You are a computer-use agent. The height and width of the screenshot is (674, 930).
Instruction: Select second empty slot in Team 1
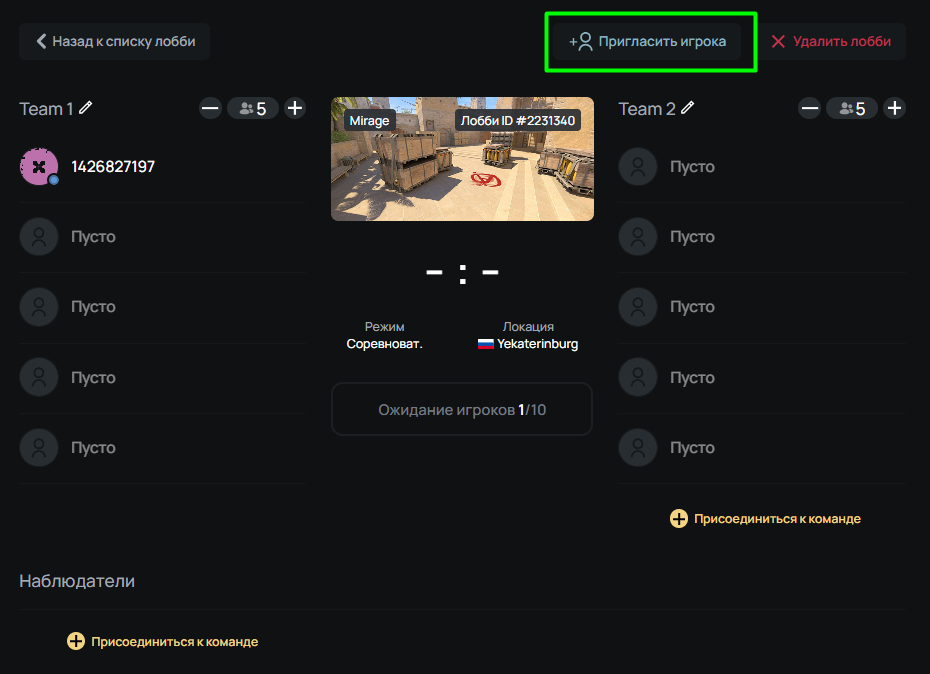point(163,307)
